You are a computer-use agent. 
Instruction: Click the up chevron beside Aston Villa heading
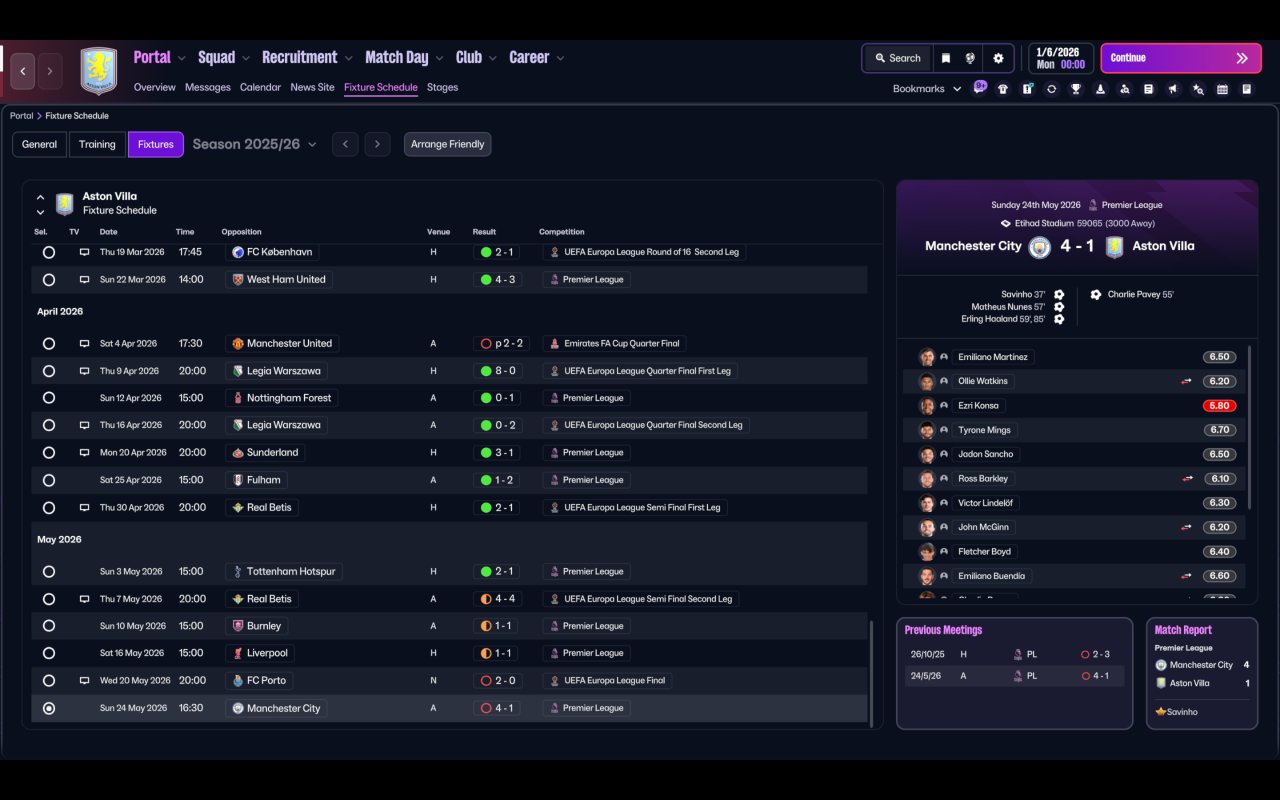click(40, 198)
